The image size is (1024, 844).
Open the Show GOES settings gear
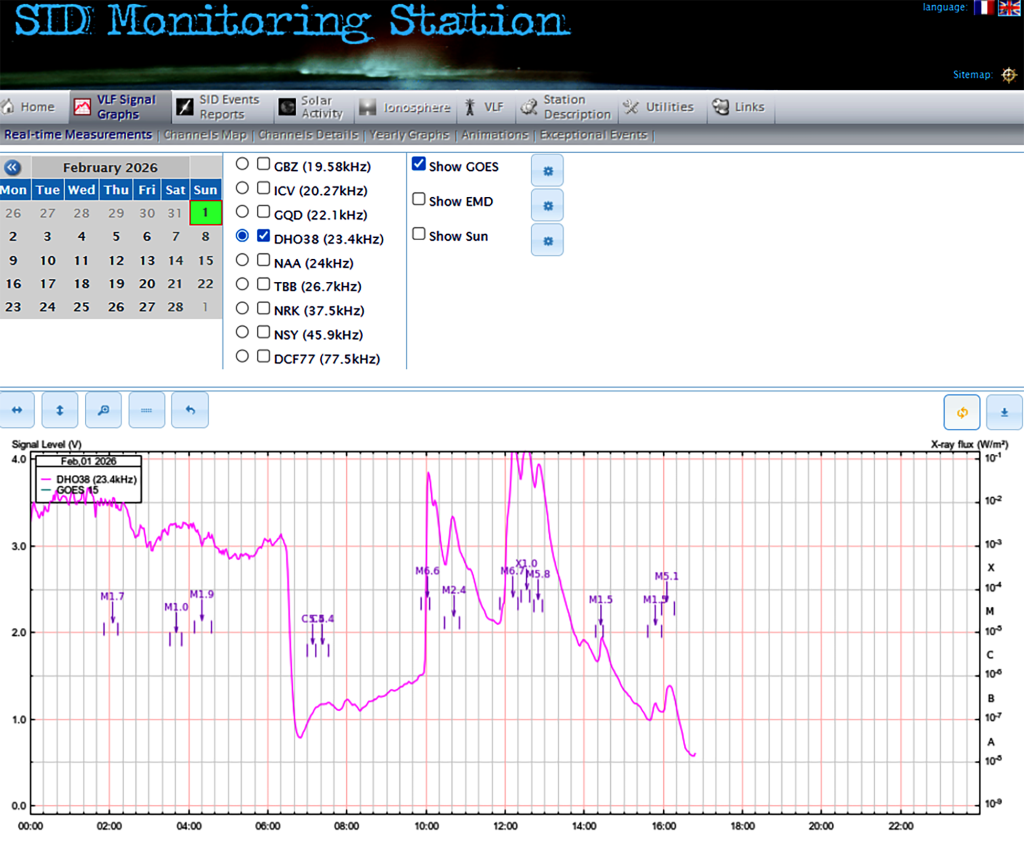pos(547,171)
